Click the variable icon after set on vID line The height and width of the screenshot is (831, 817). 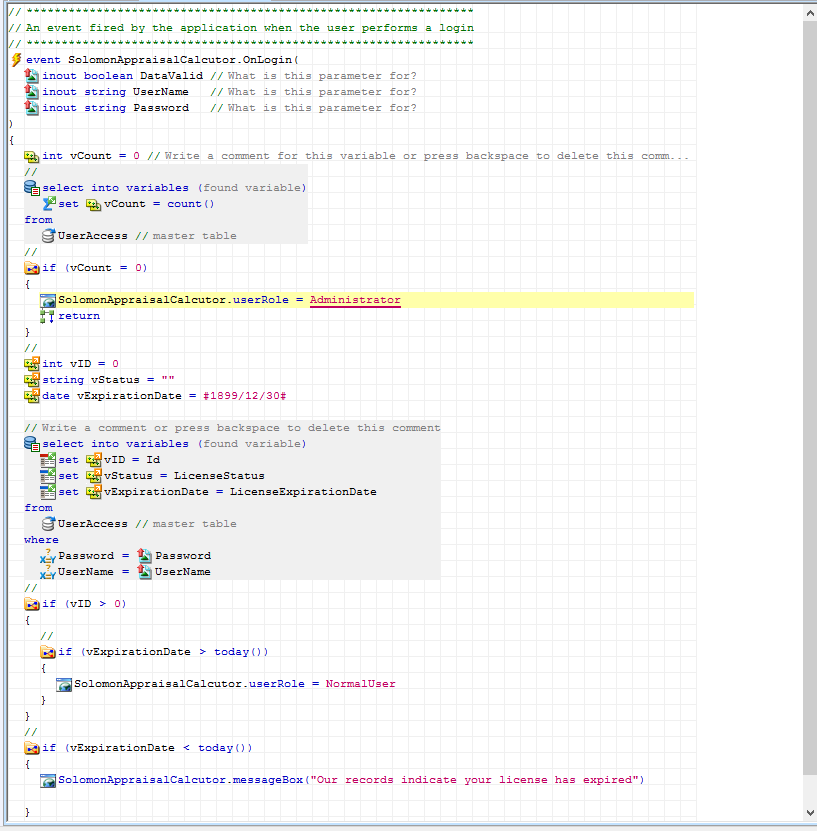[x=93, y=459]
